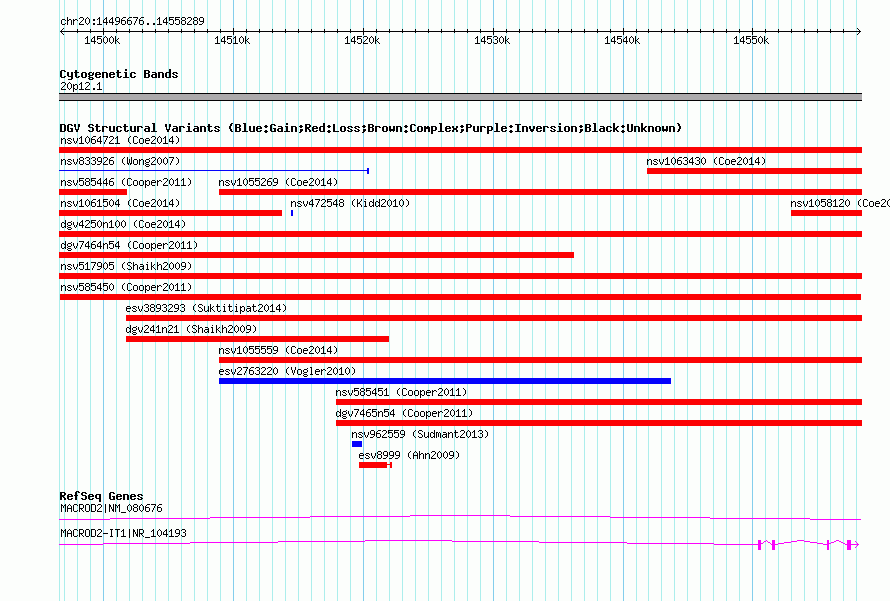Click the nsv472548 (Kidd2010) label
Viewport: 890px width, 601px height.
(350, 203)
